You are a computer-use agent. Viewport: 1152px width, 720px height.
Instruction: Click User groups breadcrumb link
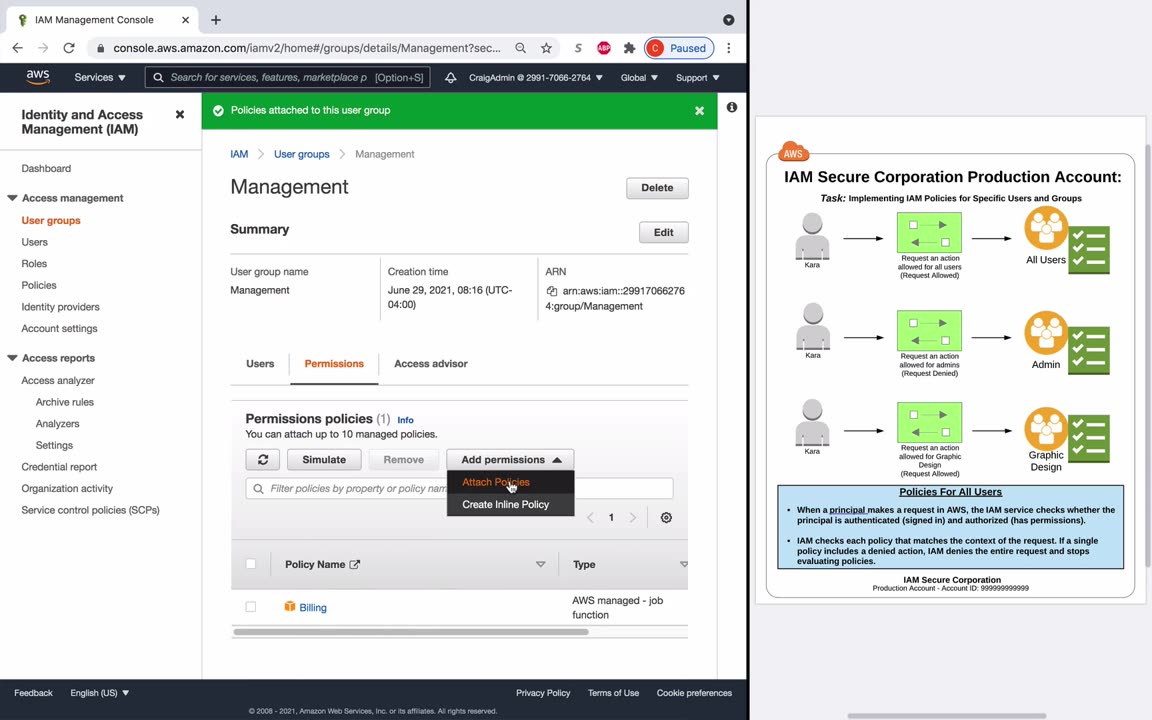pos(301,154)
